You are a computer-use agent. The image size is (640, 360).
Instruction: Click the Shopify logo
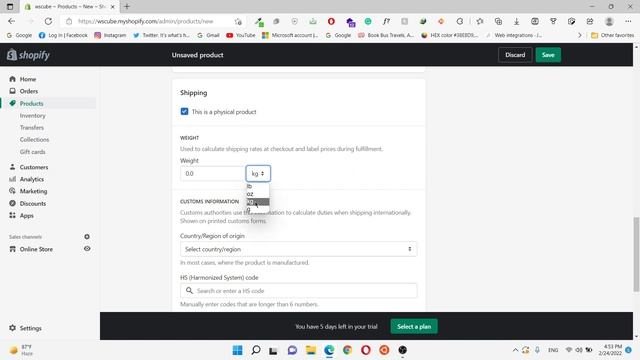28,55
